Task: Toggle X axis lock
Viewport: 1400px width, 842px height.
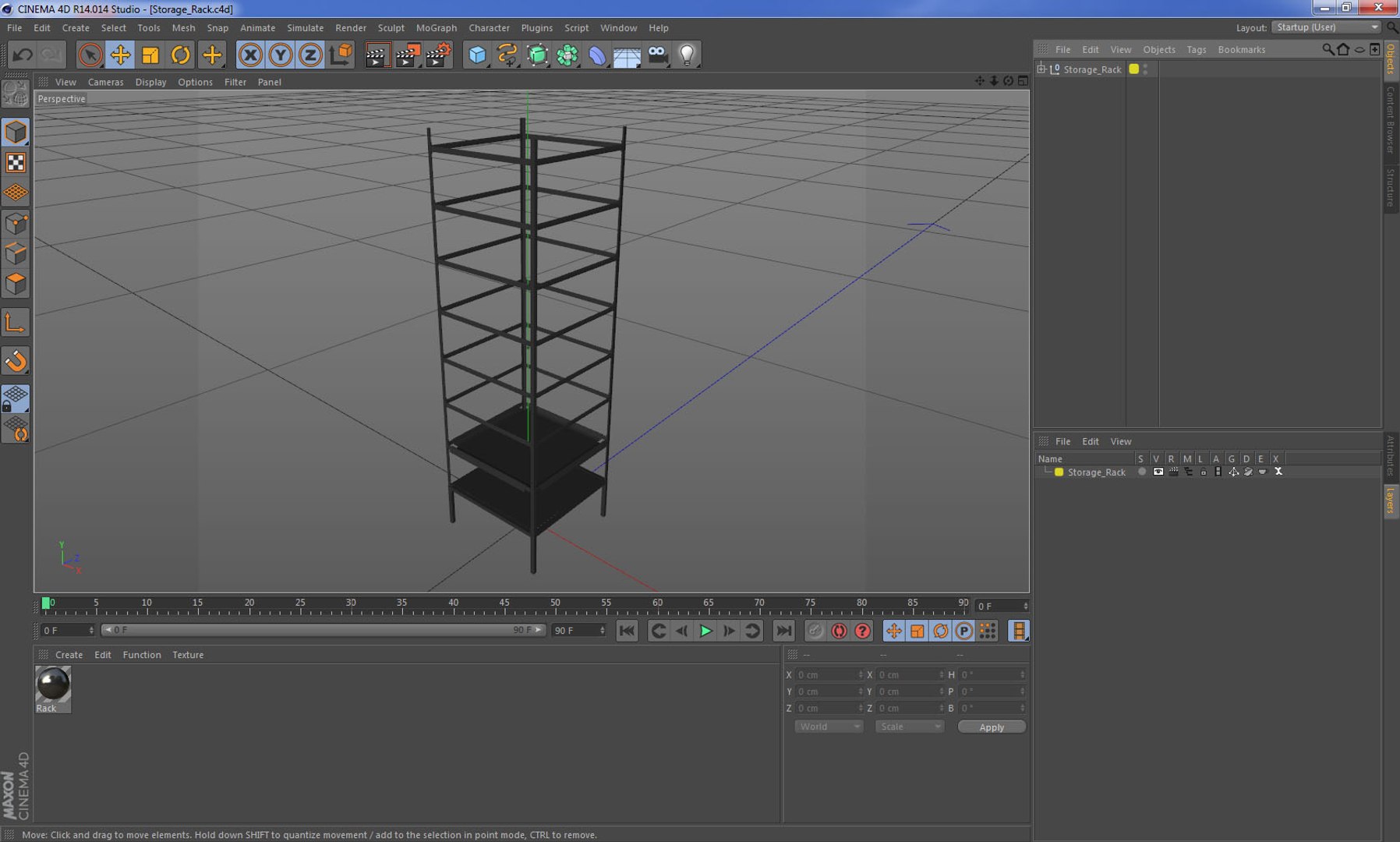Action: [250, 55]
